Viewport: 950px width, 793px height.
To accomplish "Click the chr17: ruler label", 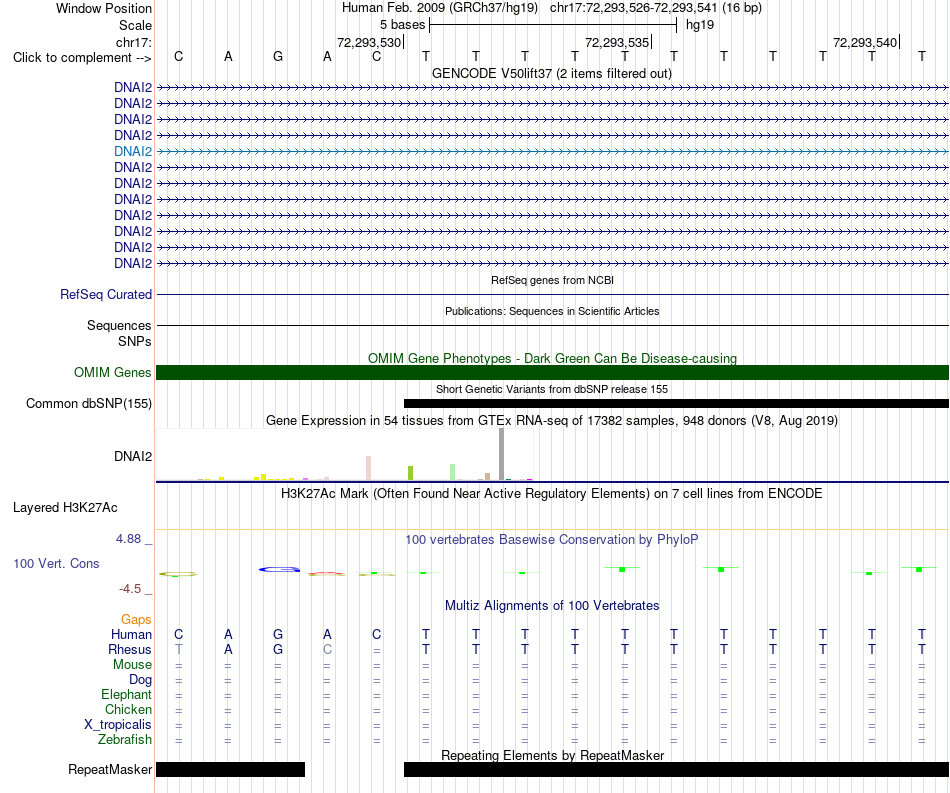I will (x=134, y=42).
